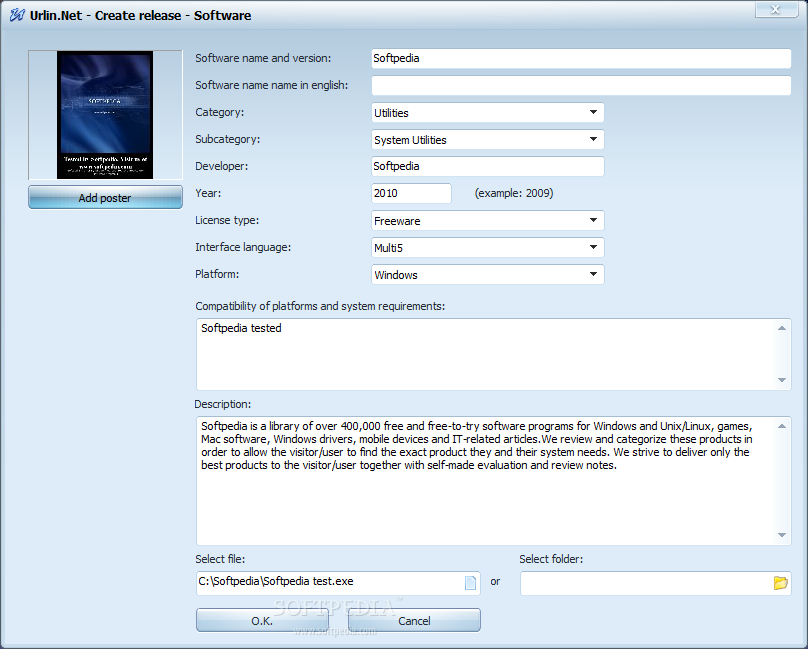Click the folder browse icon in Select folder
808x649 pixels.
781,583
